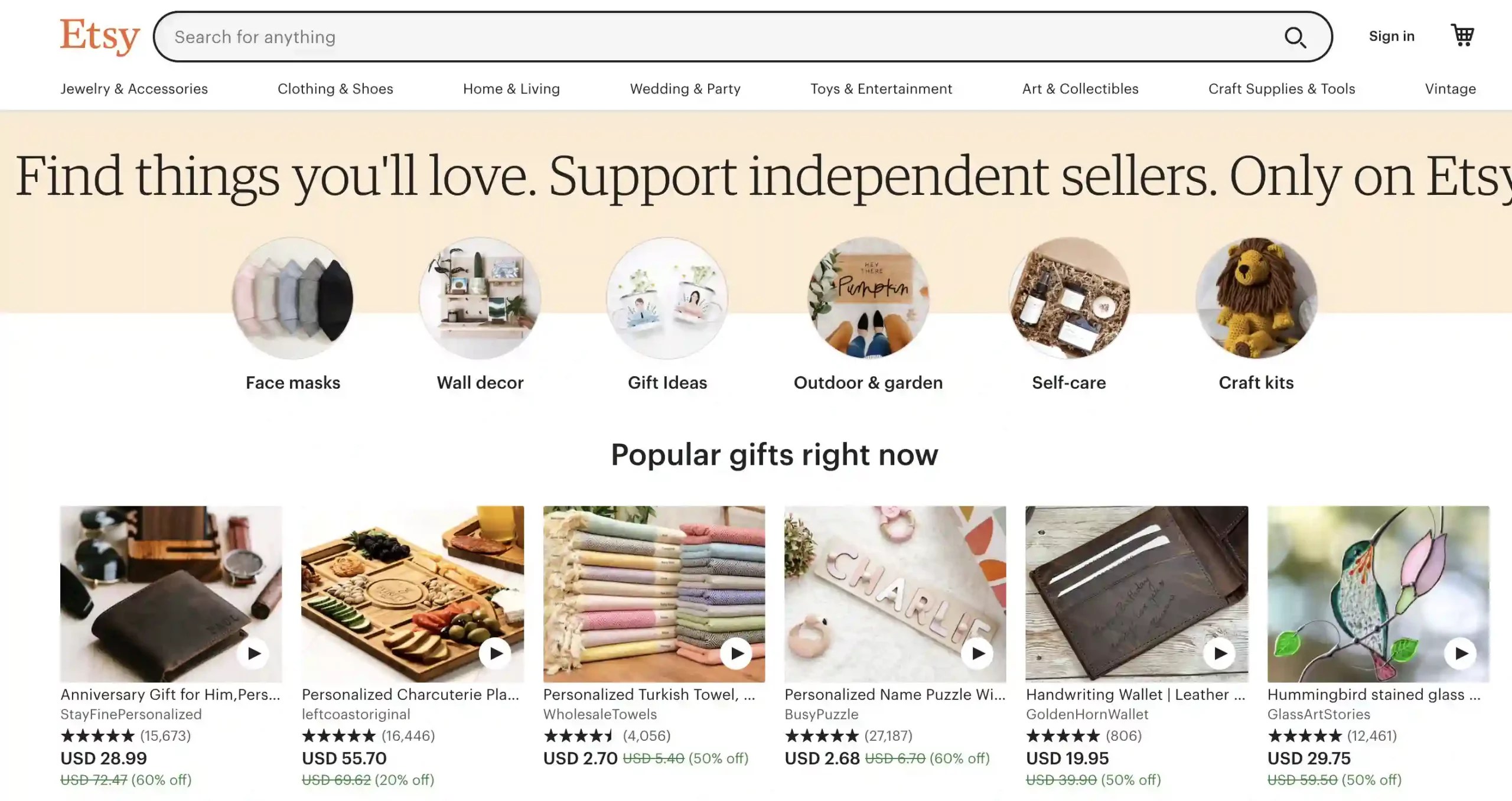Open Craft Supplies & Tools menu
The image size is (1512, 801).
click(x=1282, y=89)
